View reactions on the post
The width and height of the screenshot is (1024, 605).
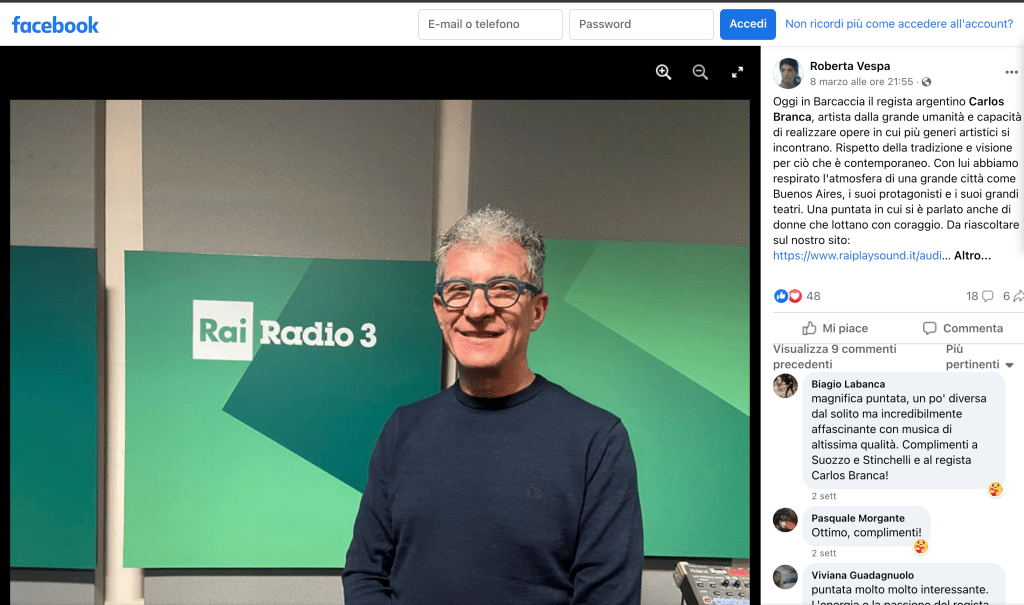798,296
